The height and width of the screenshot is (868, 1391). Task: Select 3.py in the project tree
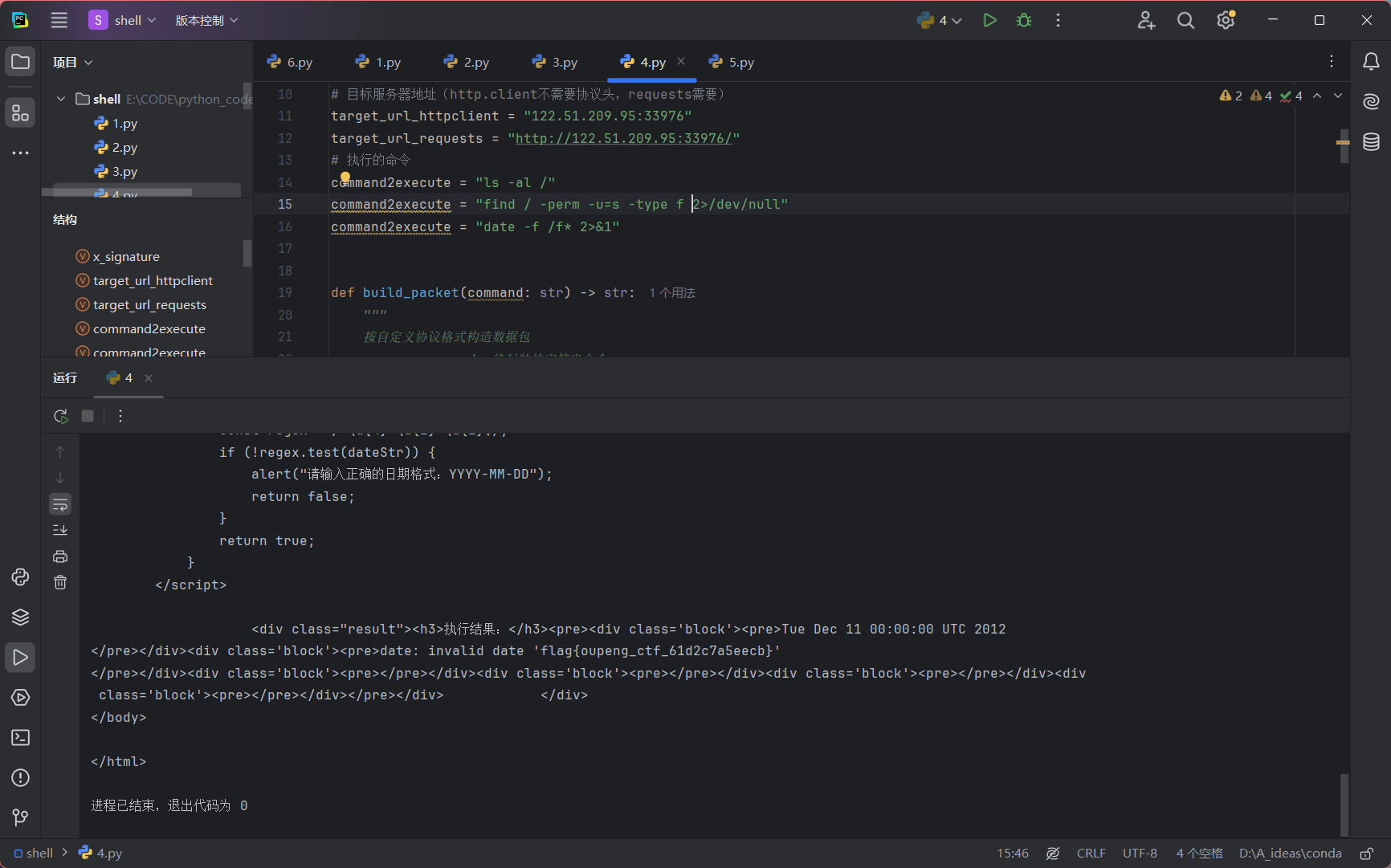(x=116, y=171)
